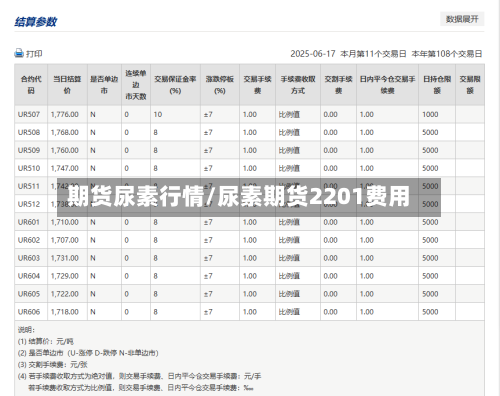Select contract code UR508

(29, 132)
